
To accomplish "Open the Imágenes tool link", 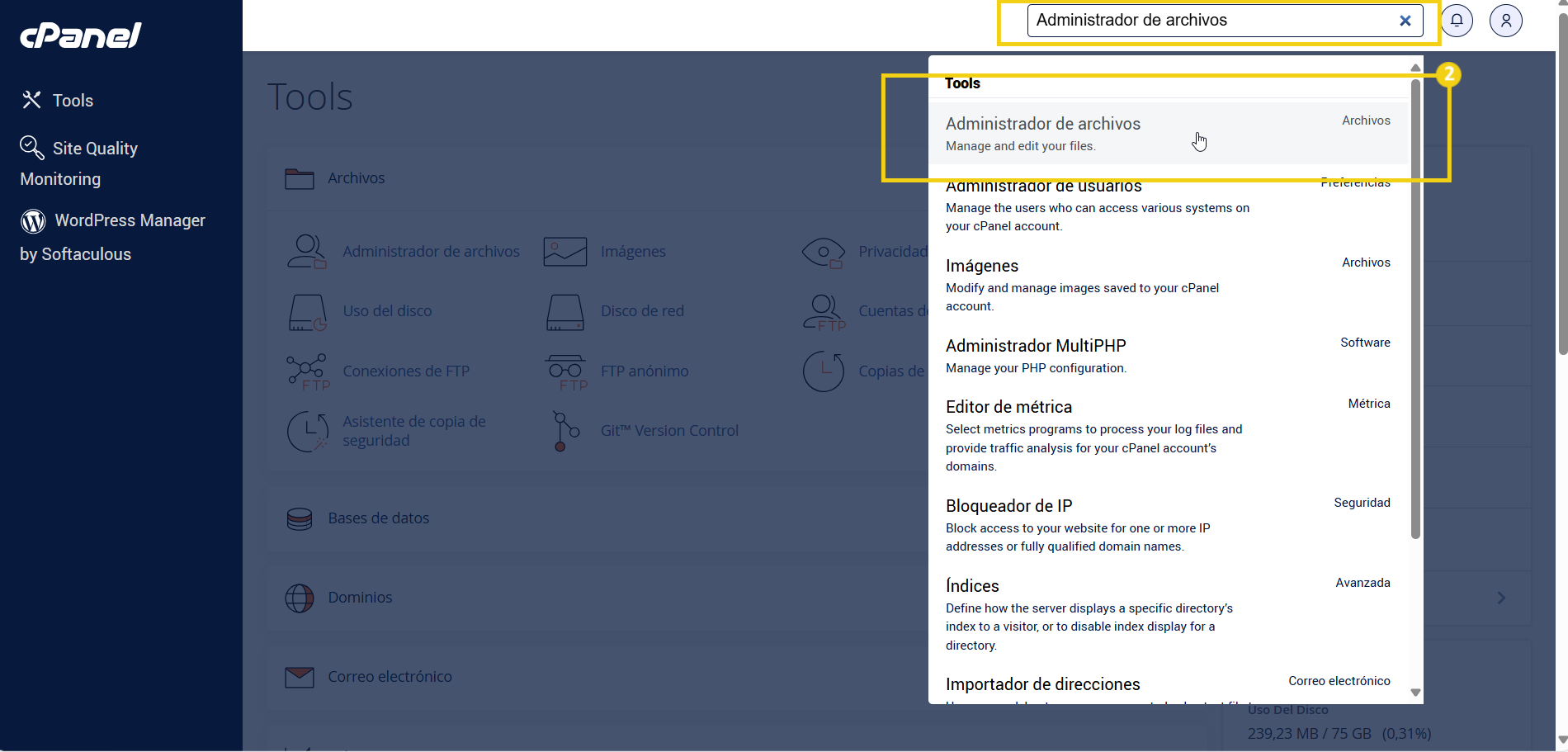I will coord(633,252).
